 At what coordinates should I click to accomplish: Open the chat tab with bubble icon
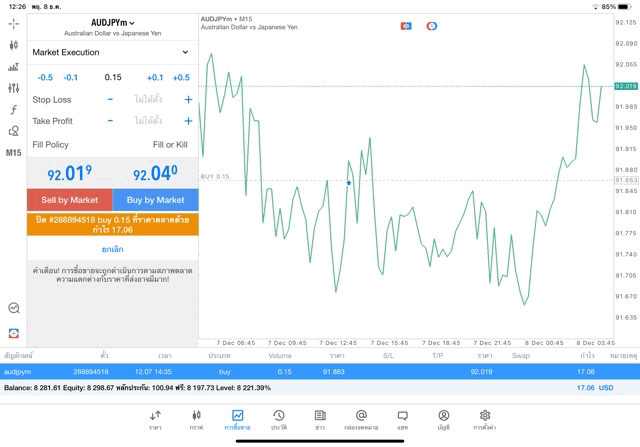click(402, 420)
